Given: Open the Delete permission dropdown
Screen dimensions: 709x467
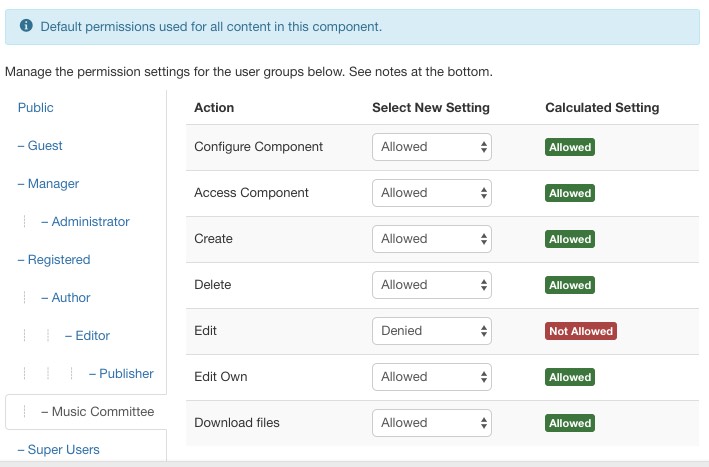Looking at the screenshot, I should tap(432, 285).
